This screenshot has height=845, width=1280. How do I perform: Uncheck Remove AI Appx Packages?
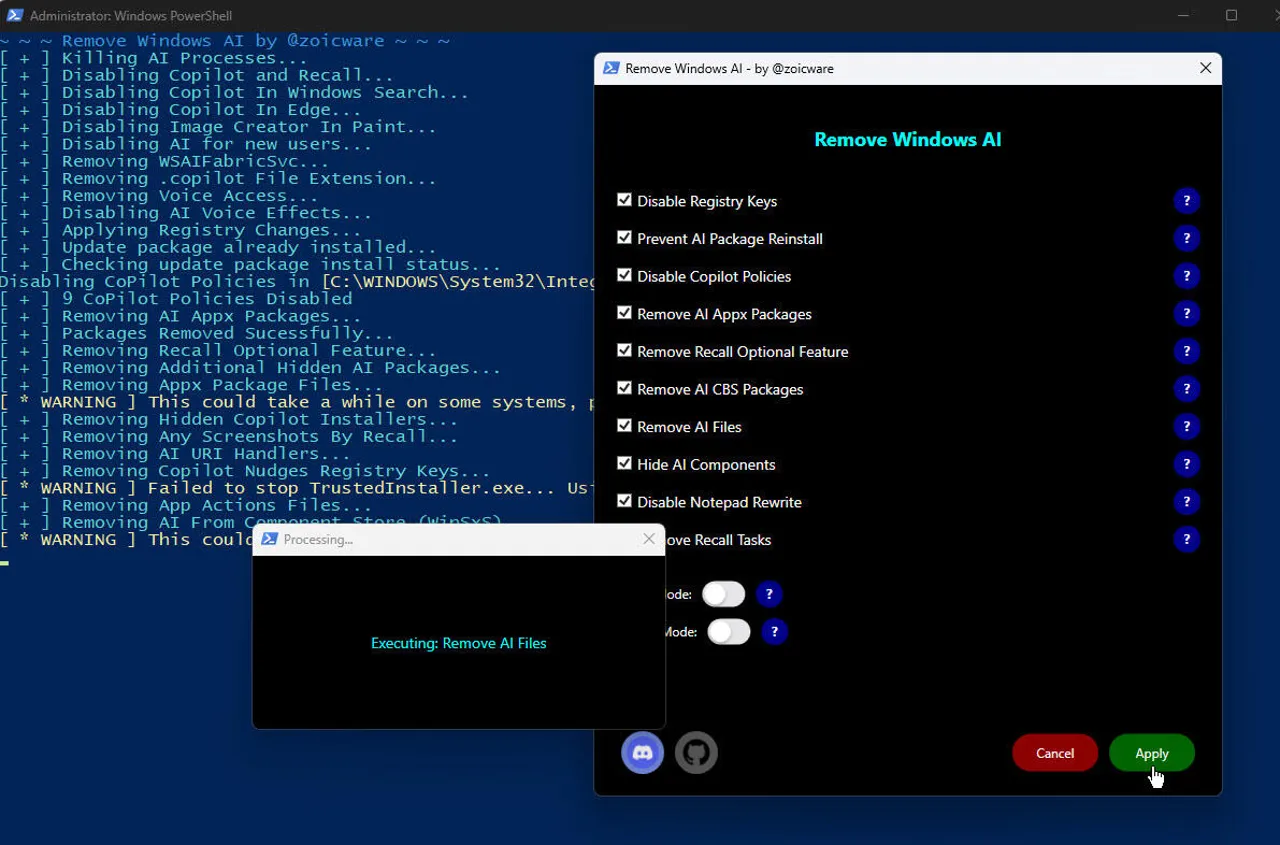(624, 312)
